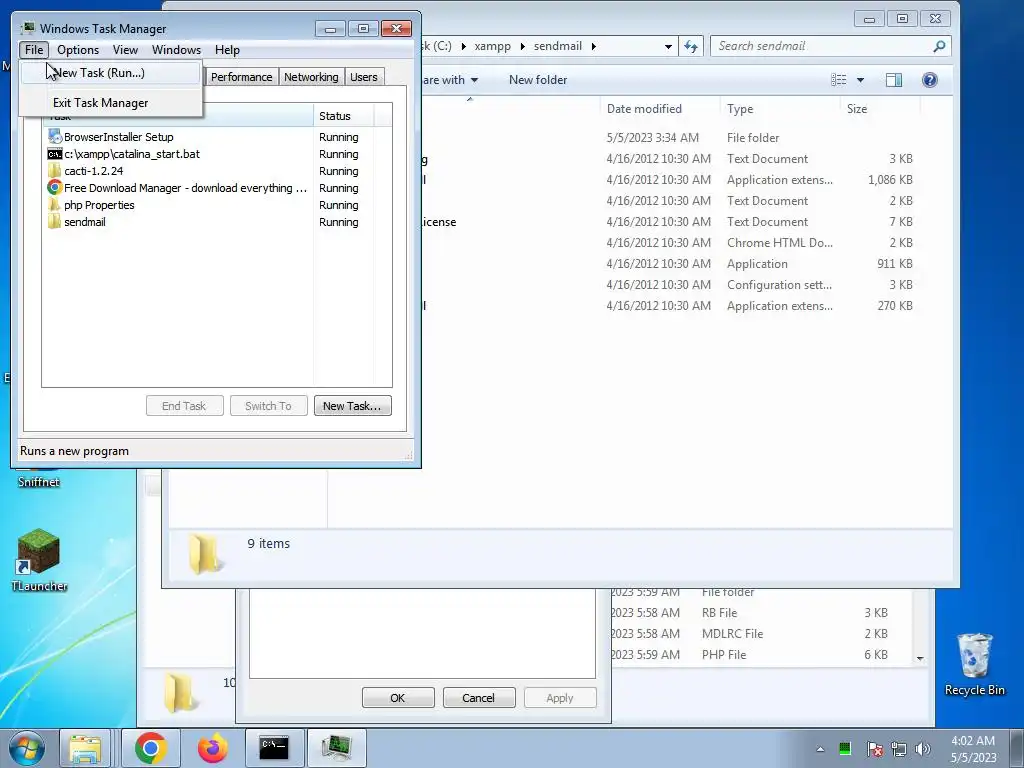
Task: Open Google Chrome from the taskbar
Action: [x=151, y=748]
